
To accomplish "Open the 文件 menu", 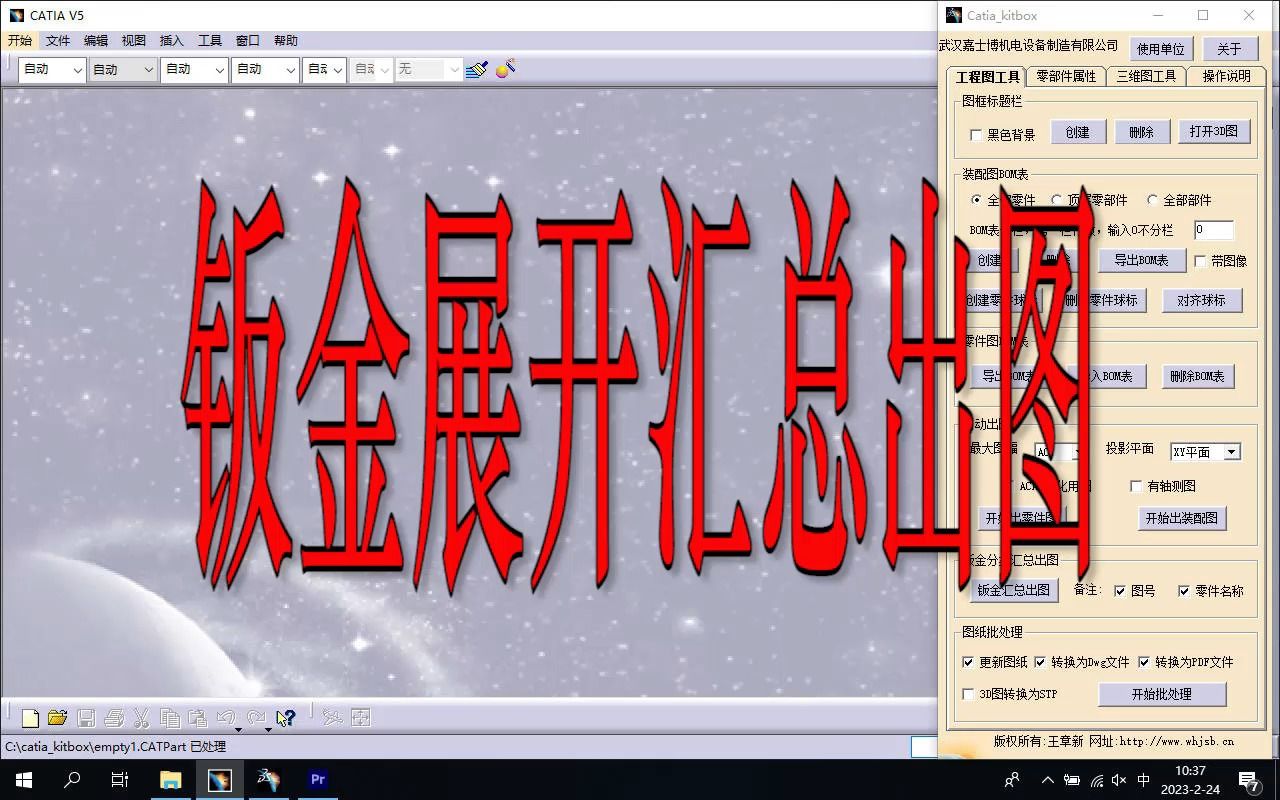I will tap(58, 40).
